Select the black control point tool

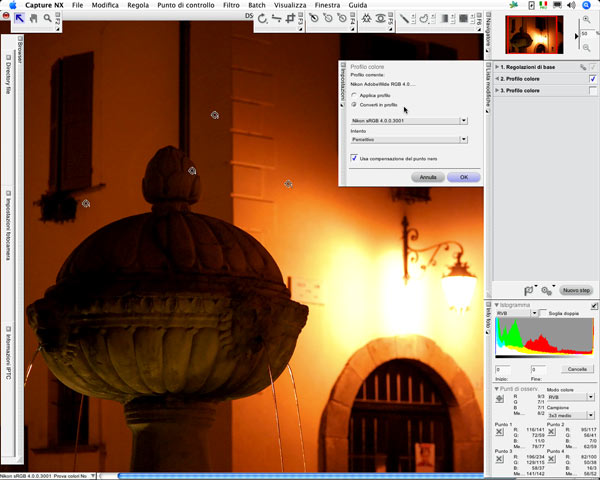click(314, 18)
